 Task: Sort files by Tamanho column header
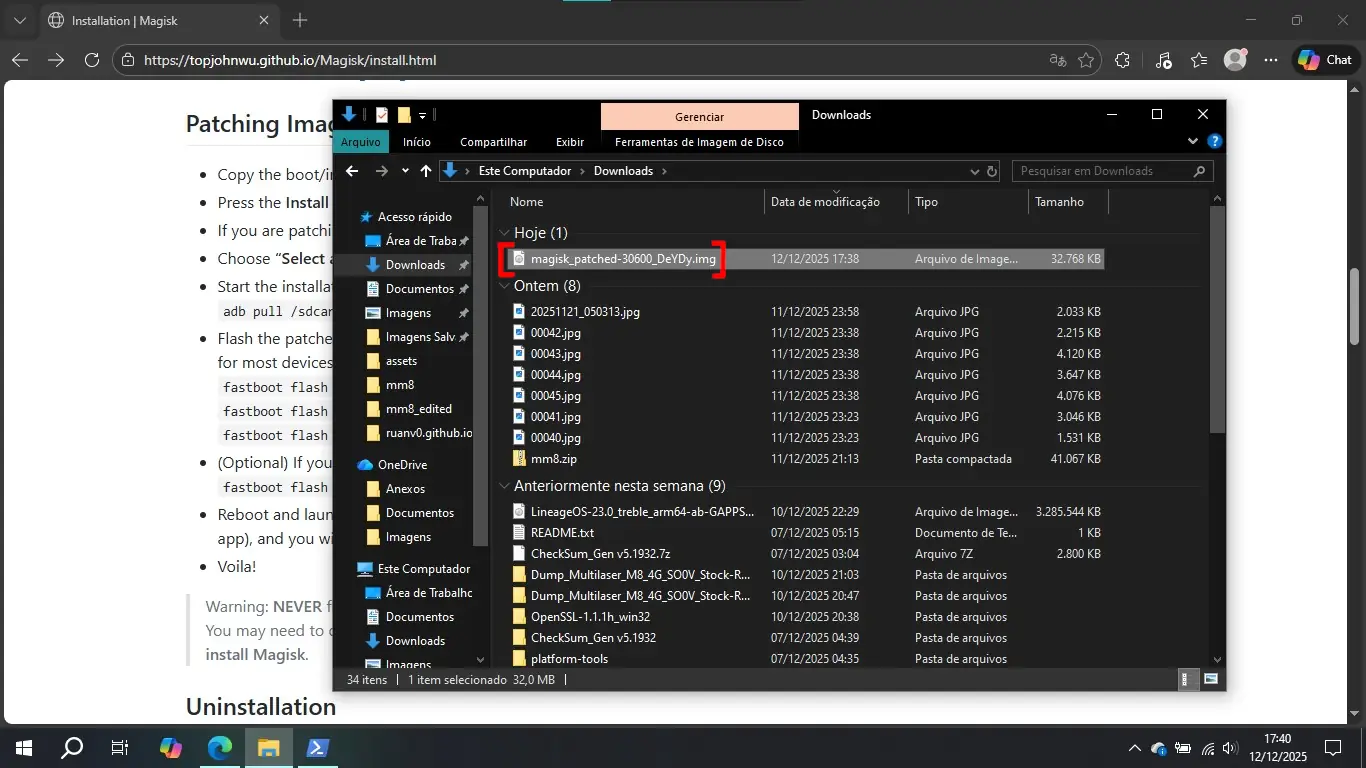tap(1059, 202)
